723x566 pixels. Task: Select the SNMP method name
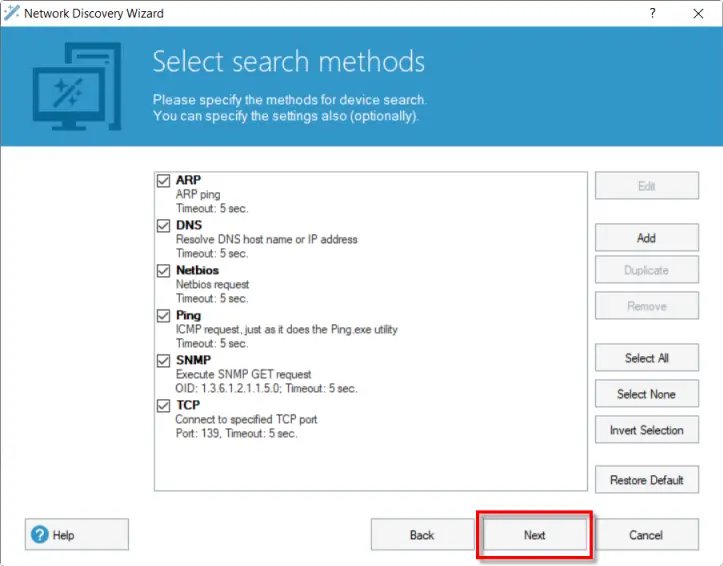193,360
